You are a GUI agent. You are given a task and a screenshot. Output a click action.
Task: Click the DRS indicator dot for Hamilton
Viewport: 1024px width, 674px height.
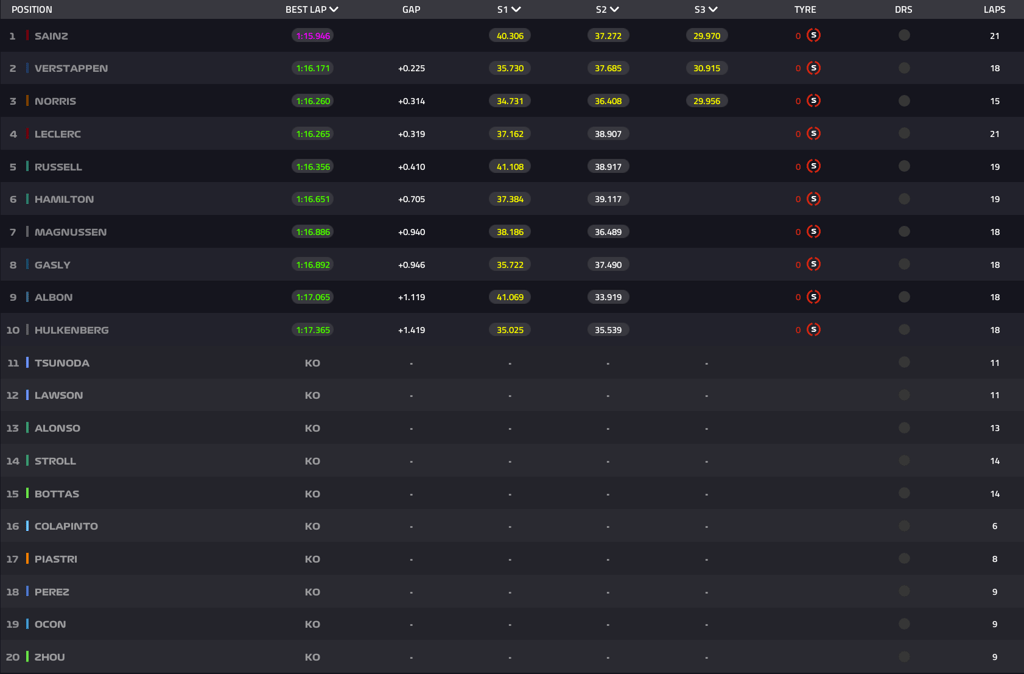[x=904, y=199]
